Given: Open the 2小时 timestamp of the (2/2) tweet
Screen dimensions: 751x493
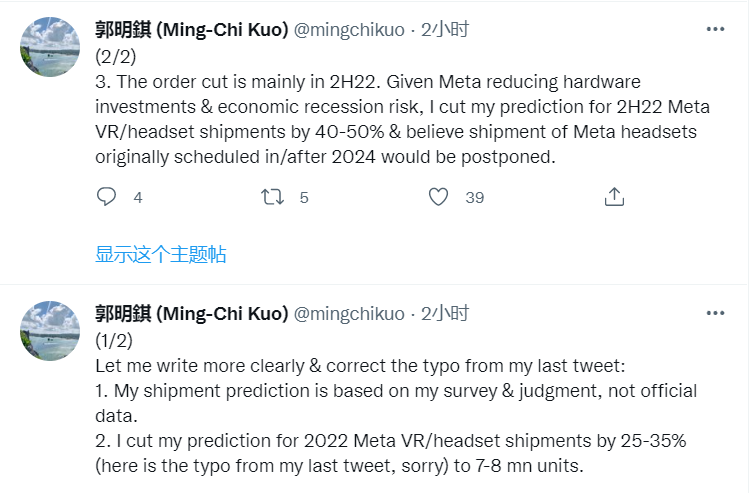Looking at the screenshot, I should pos(445,30).
